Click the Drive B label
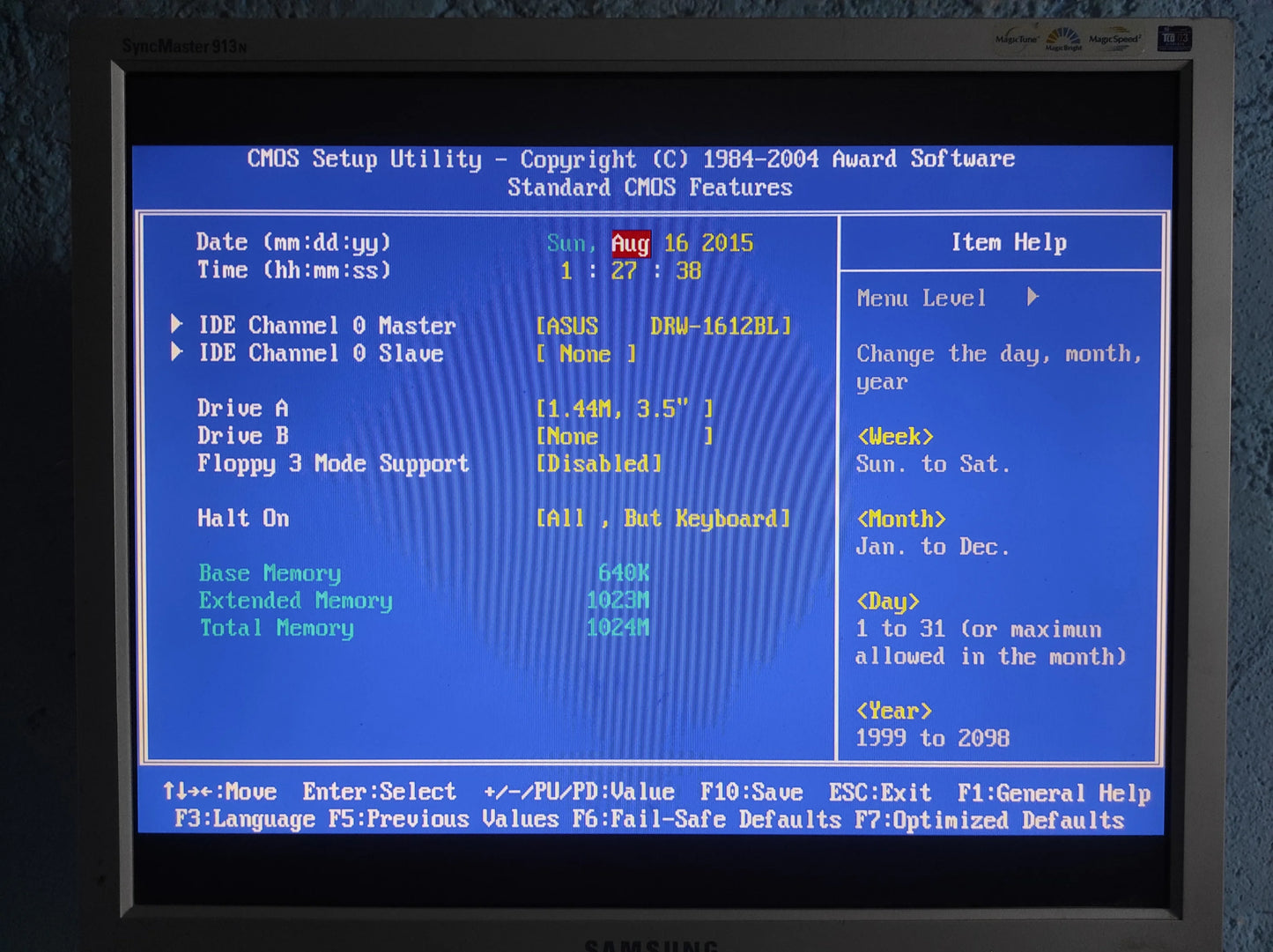This screenshot has width=1273, height=952. coord(243,436)
